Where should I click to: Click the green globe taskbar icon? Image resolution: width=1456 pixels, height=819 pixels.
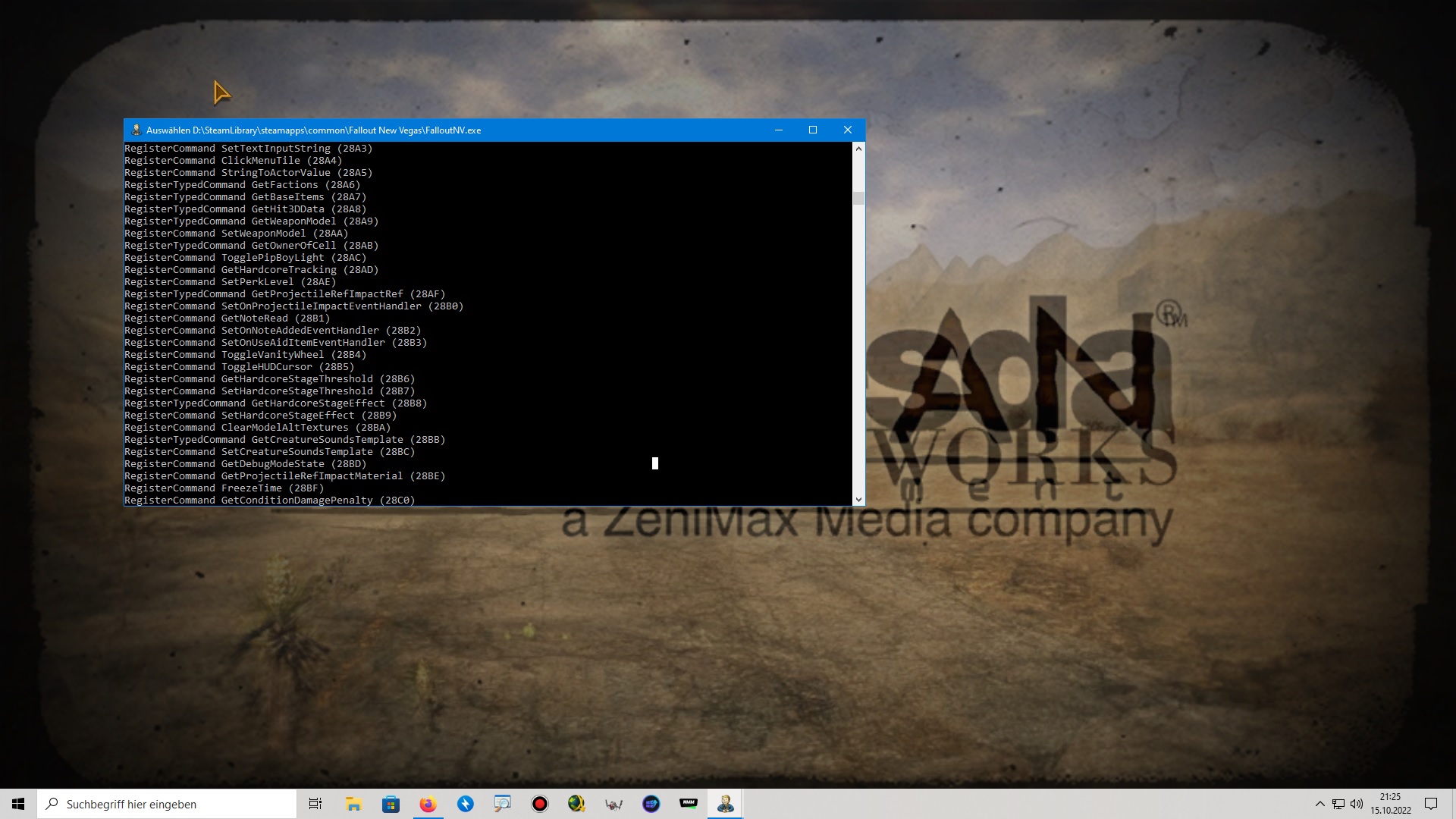click(x=576, y=804)
